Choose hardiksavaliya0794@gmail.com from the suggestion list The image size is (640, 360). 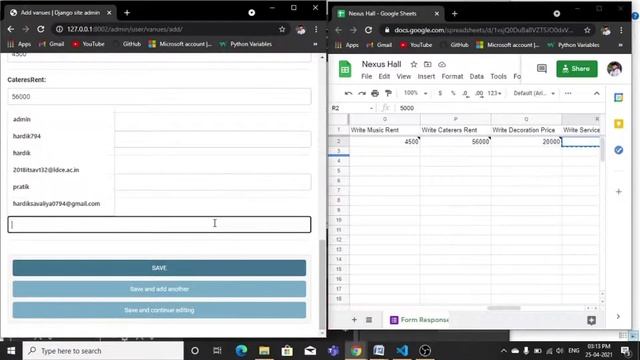pyautogui.click(x=61, y=203)
